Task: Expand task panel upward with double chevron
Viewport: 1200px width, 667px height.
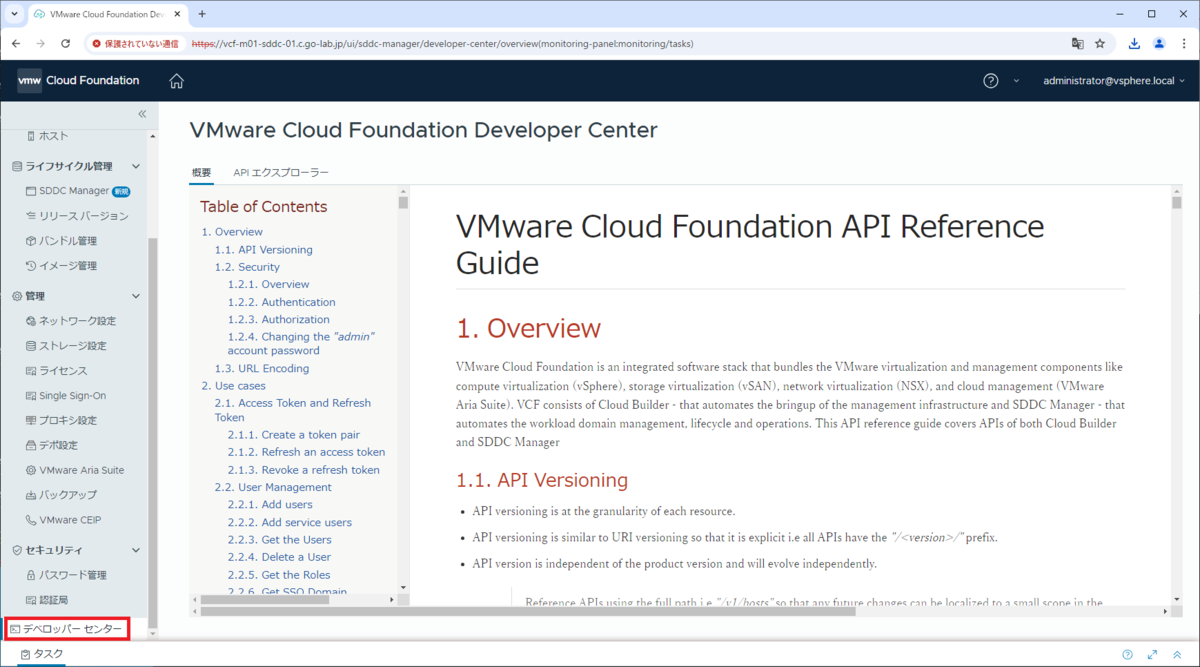Action: pyautogui.click(x=1177, y=654)
